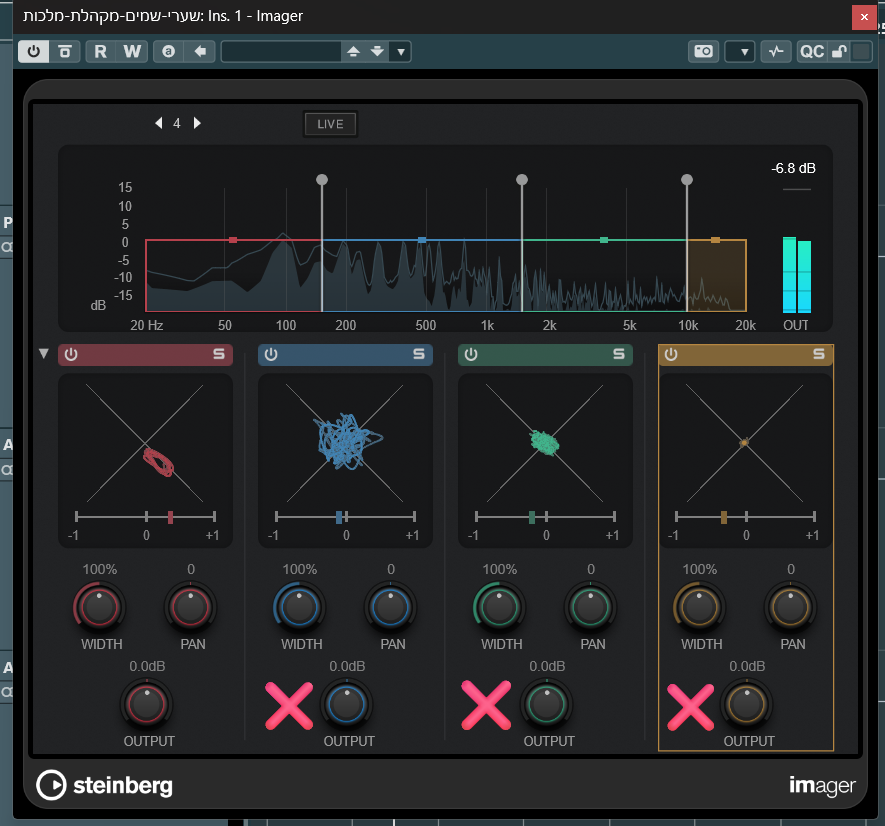Click the blue band level handle
The width and height of the screenshot is (885, 826).
tap(422, 240)
